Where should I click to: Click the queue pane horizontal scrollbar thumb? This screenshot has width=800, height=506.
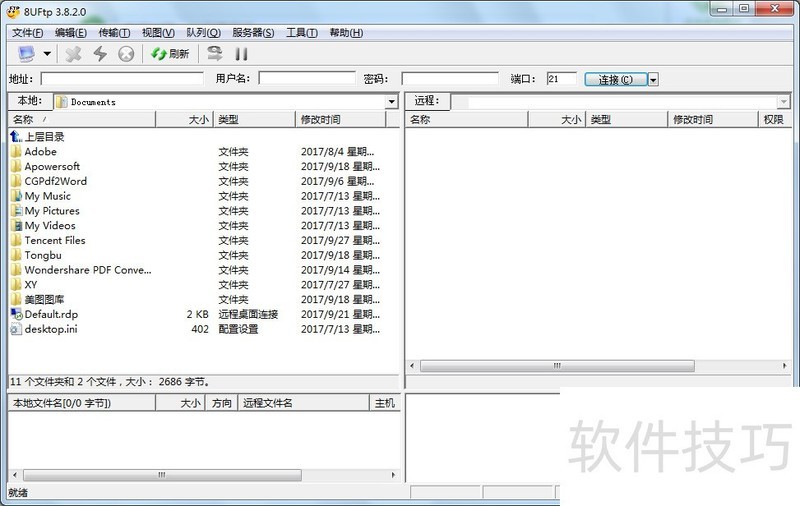pyautogui.click(x=162, y=475)
